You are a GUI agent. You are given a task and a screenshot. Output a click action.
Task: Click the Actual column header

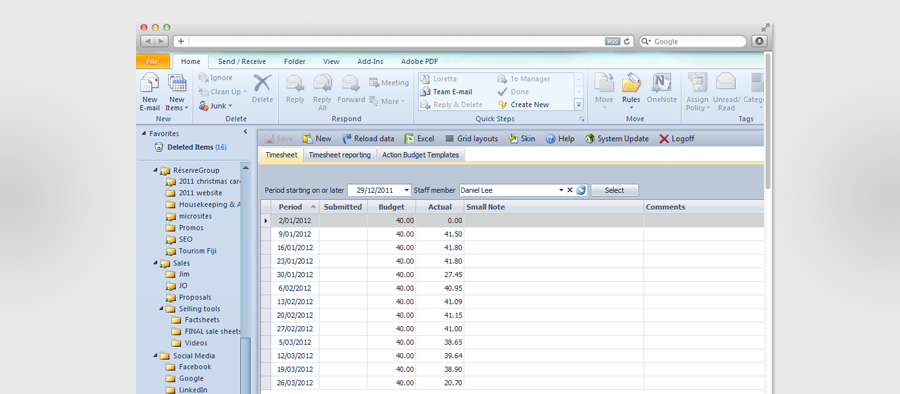[x=440, y=207]
